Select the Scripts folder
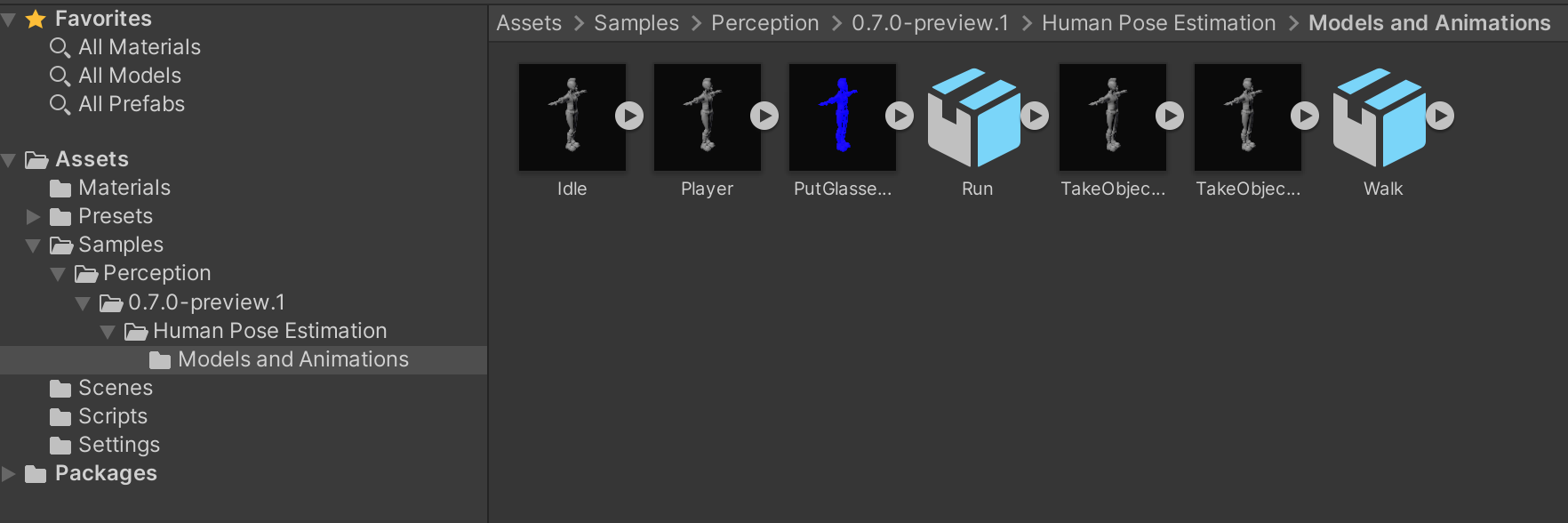The width and height of the screenshot is (1568, 523). 112,416
